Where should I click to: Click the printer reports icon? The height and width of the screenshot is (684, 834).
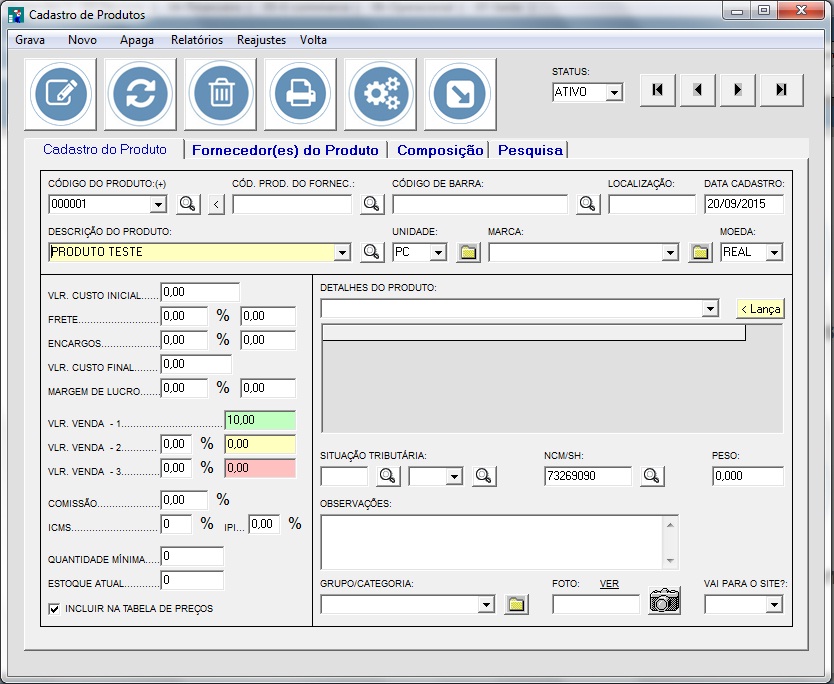(x=300, y=94)
